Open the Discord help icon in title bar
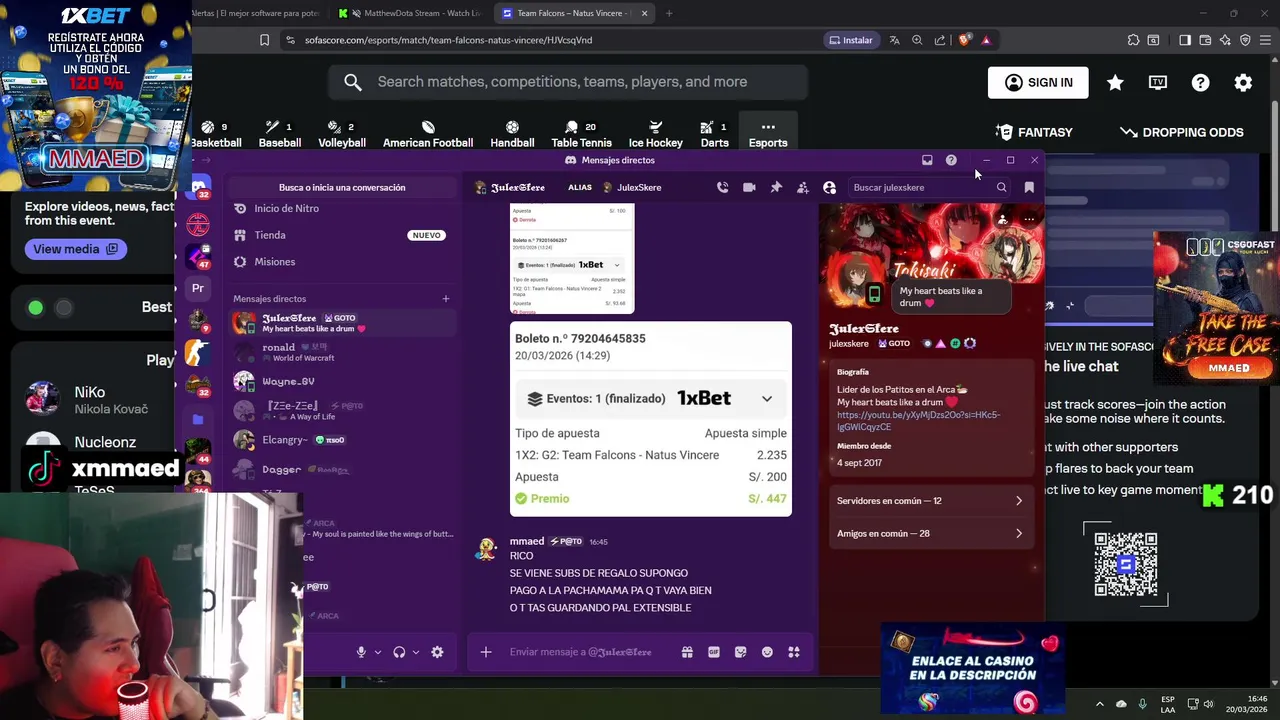The height and width of the screenshot is (720, 1280). (x=951, y=160)
